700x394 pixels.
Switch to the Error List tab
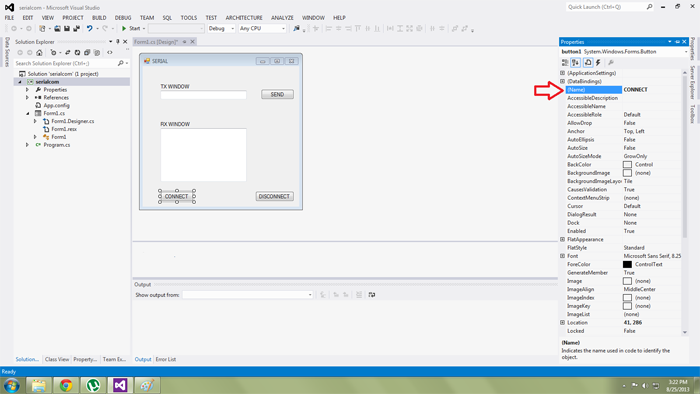[166, 359]
